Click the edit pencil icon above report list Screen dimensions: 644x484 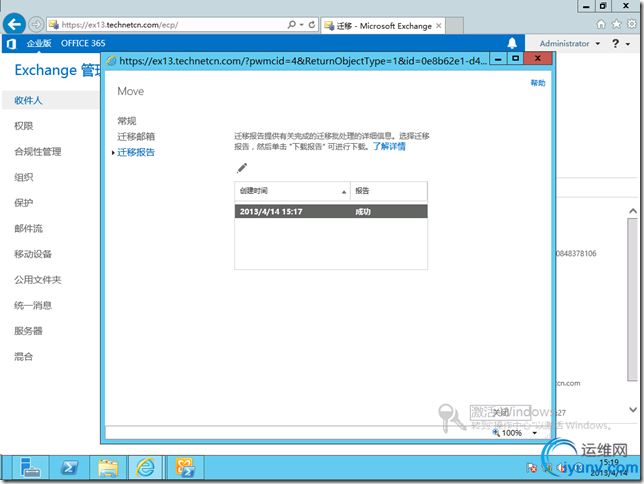pyautogui.click(x=242, y=168)
